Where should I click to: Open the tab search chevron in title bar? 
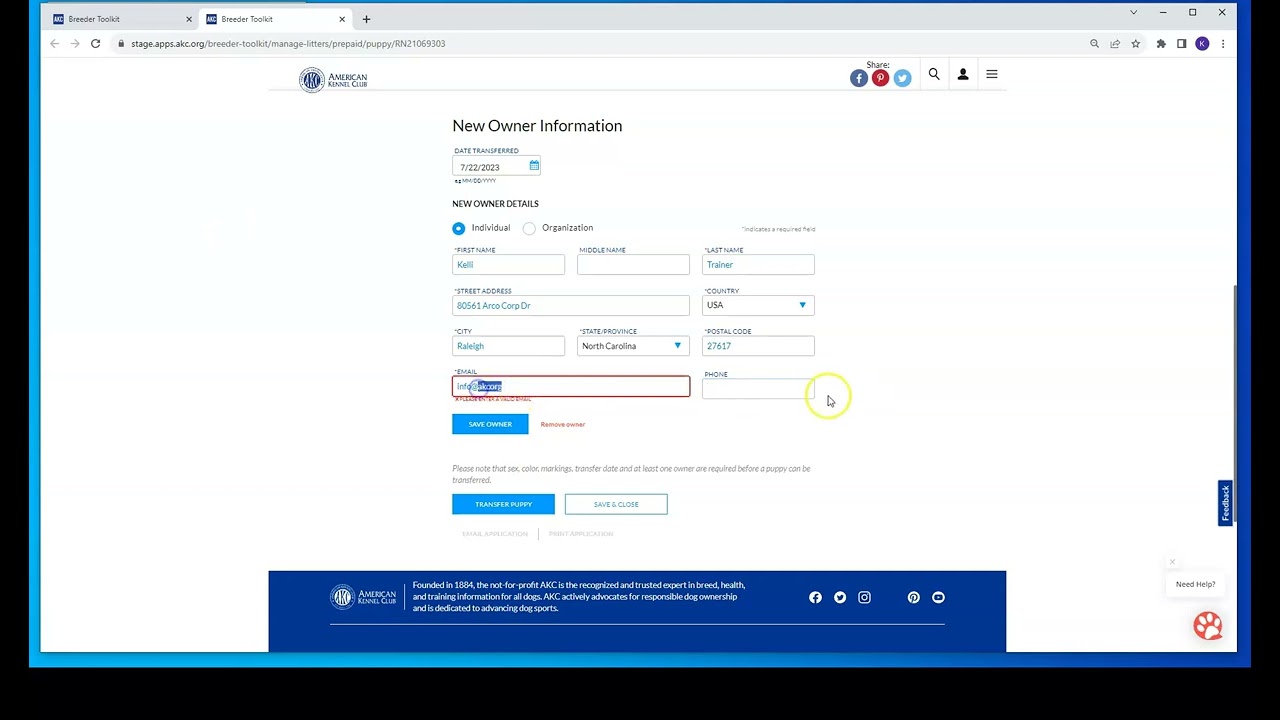point(1133,13)
